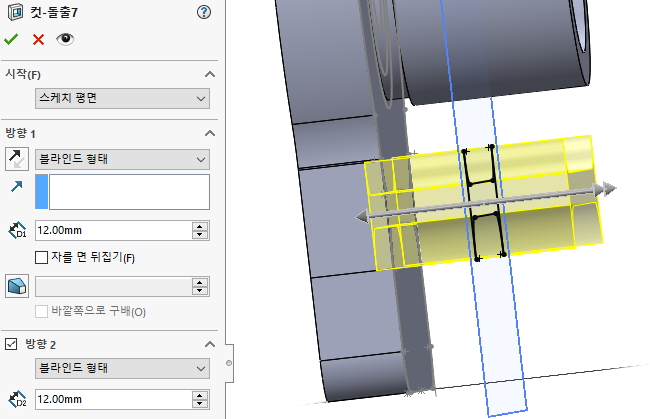This screenshot has width=650, height=419.
Task: Collapse the 방향 2 section
Action: click(x=210, y=344)
